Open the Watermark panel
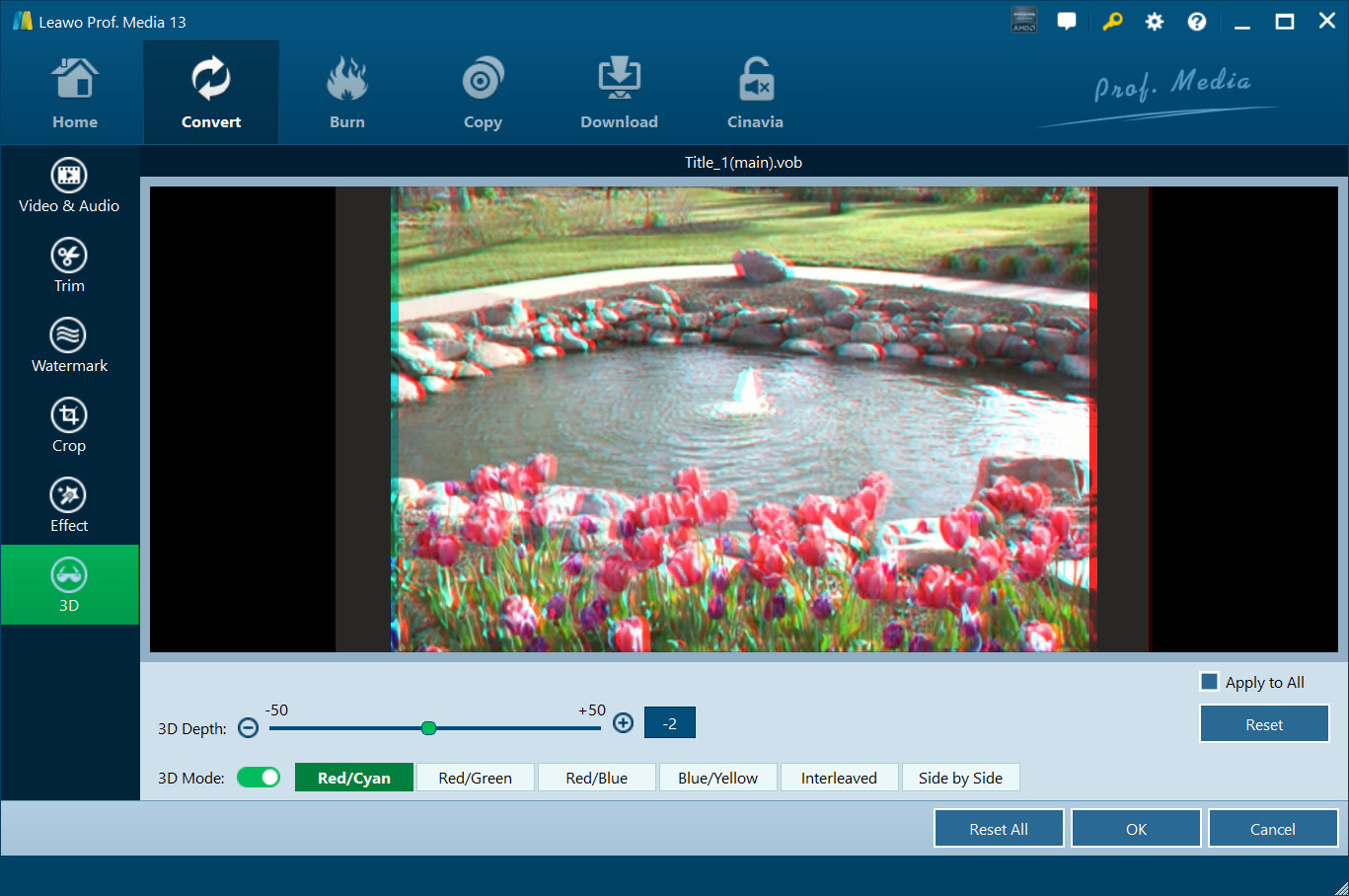This screenshot has height=896, width=1349. [x=69, y=346]
